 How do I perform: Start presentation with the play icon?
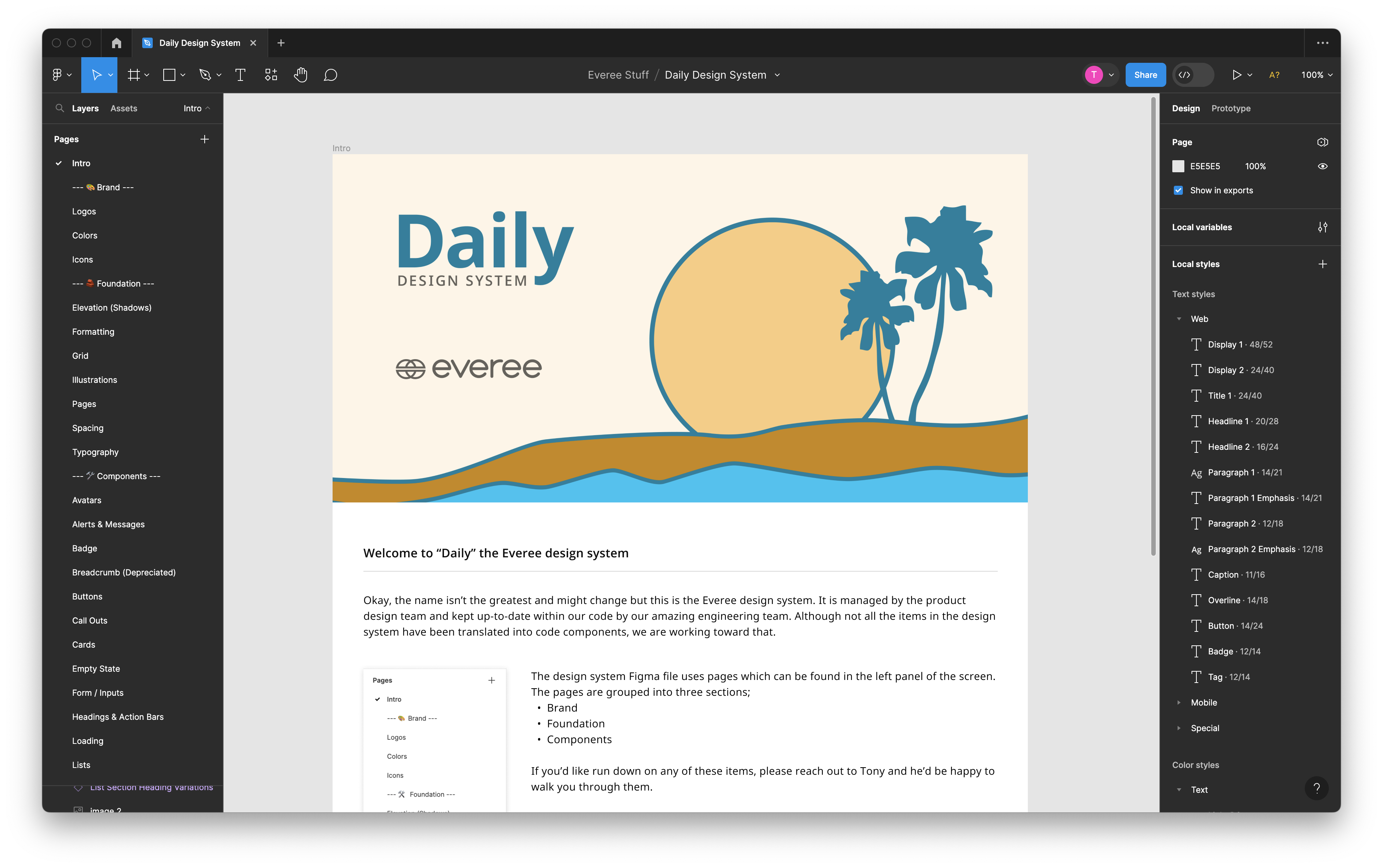[1237, 74]
